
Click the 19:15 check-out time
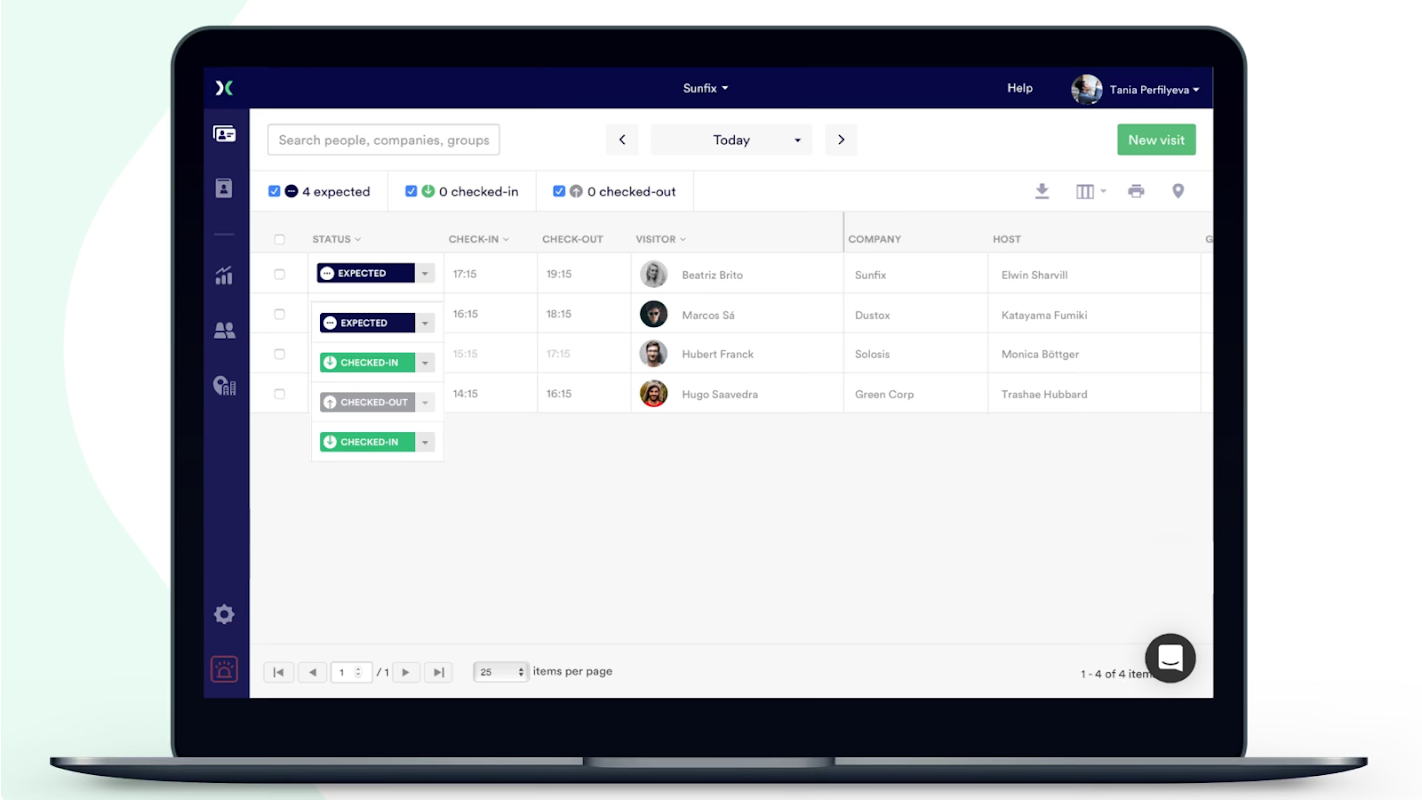pos(559,274)
